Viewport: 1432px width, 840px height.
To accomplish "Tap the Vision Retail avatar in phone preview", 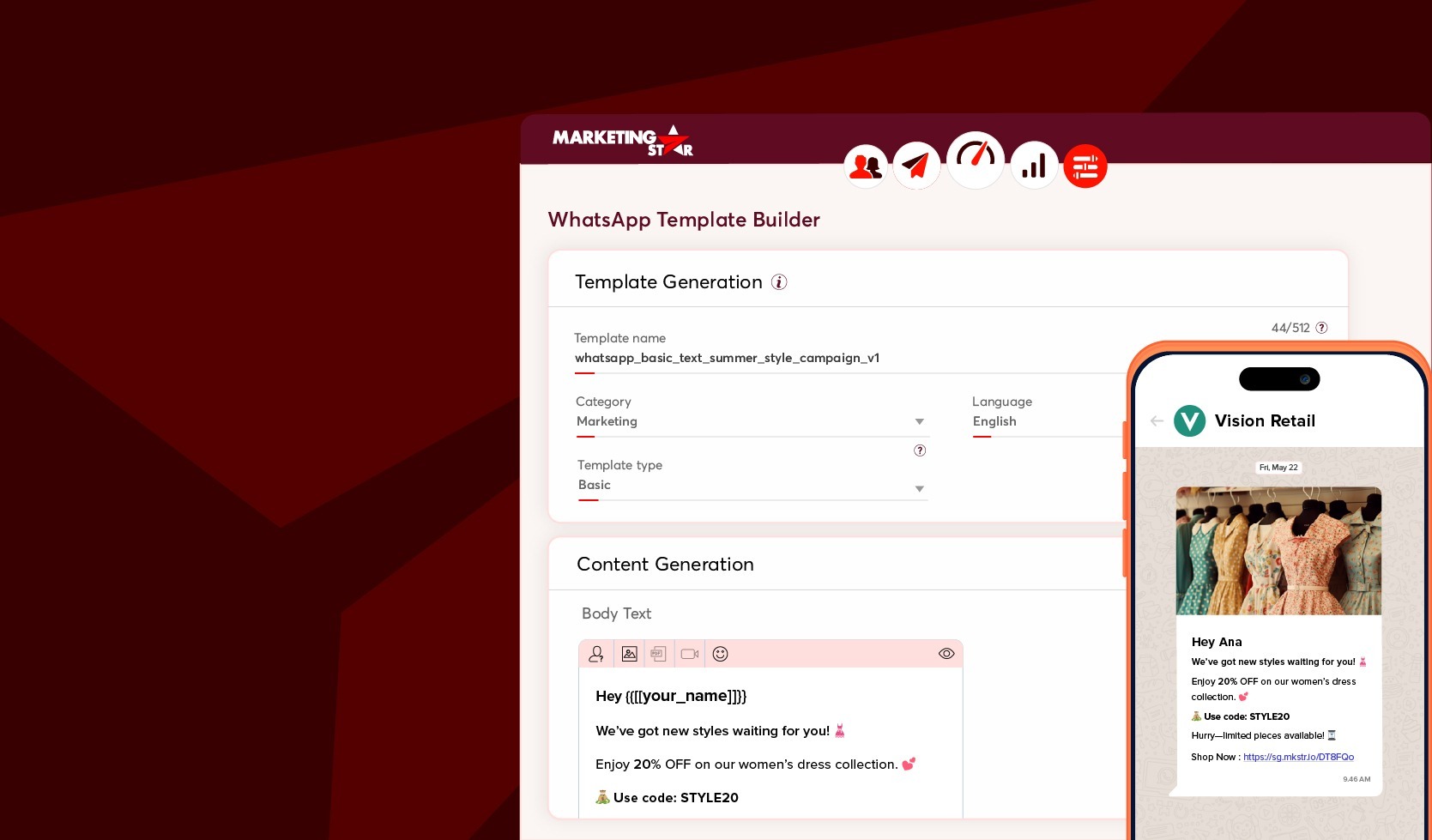I will 1189,421.
